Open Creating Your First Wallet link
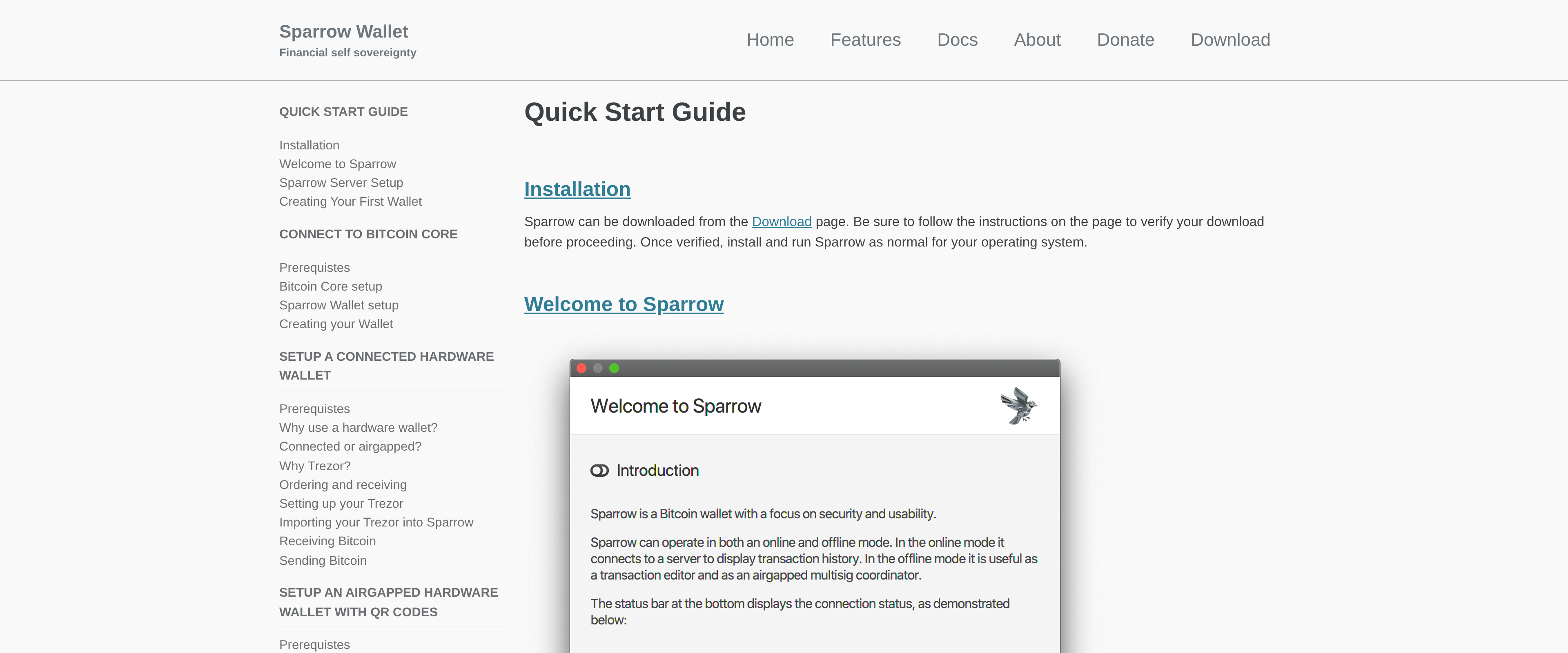Image resolution: width=1568 pixels, height=653 pixels. tap(350, 202)
